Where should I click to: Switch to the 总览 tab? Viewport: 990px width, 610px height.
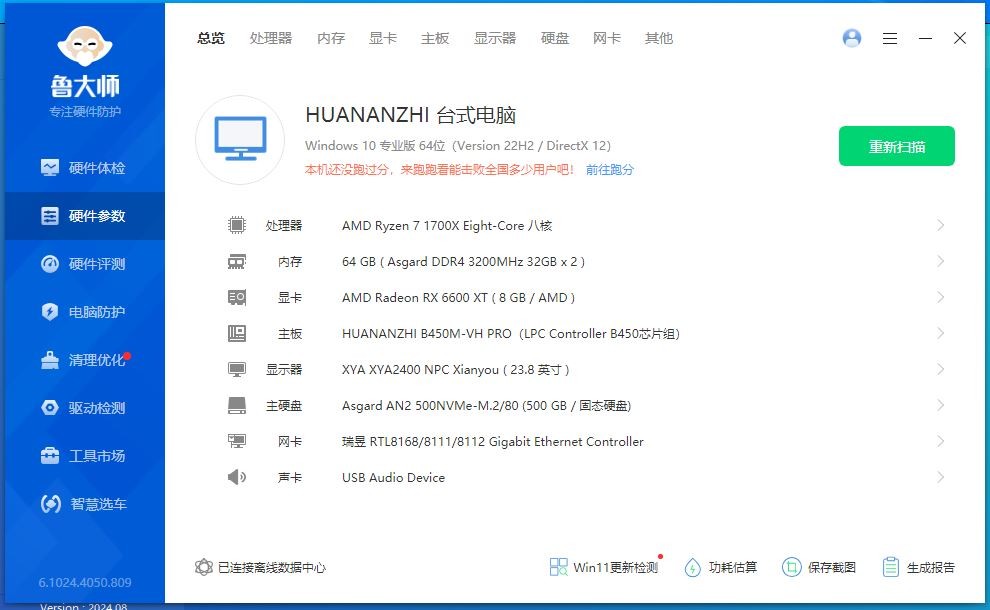click(211, 39)
